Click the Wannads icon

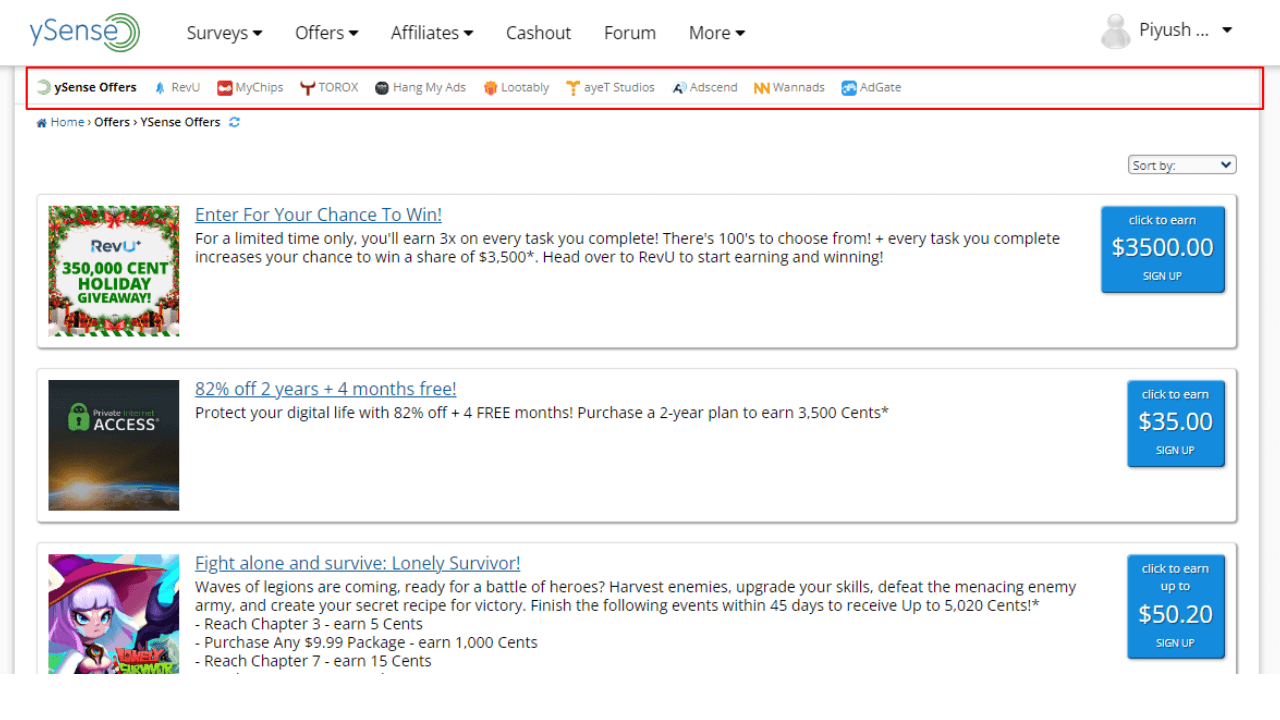pyautogui.click(x=762, y=88)
